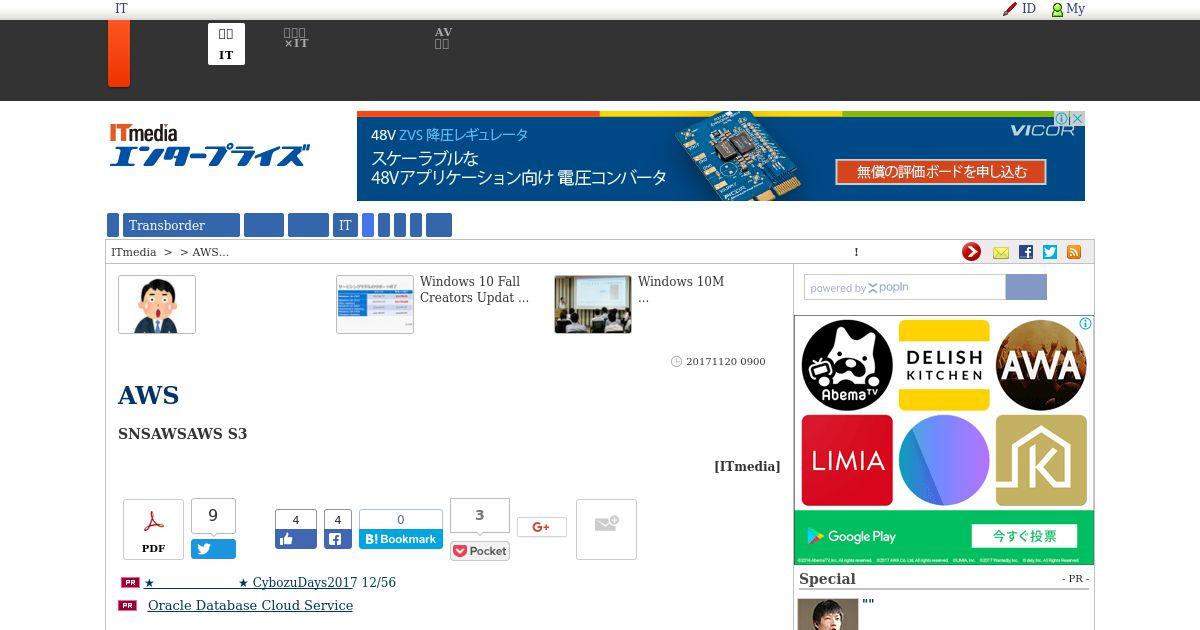Select the IT nav tab in blue menu
Viewport: 1200px width, 630px height.
click(x=345, y=225)
